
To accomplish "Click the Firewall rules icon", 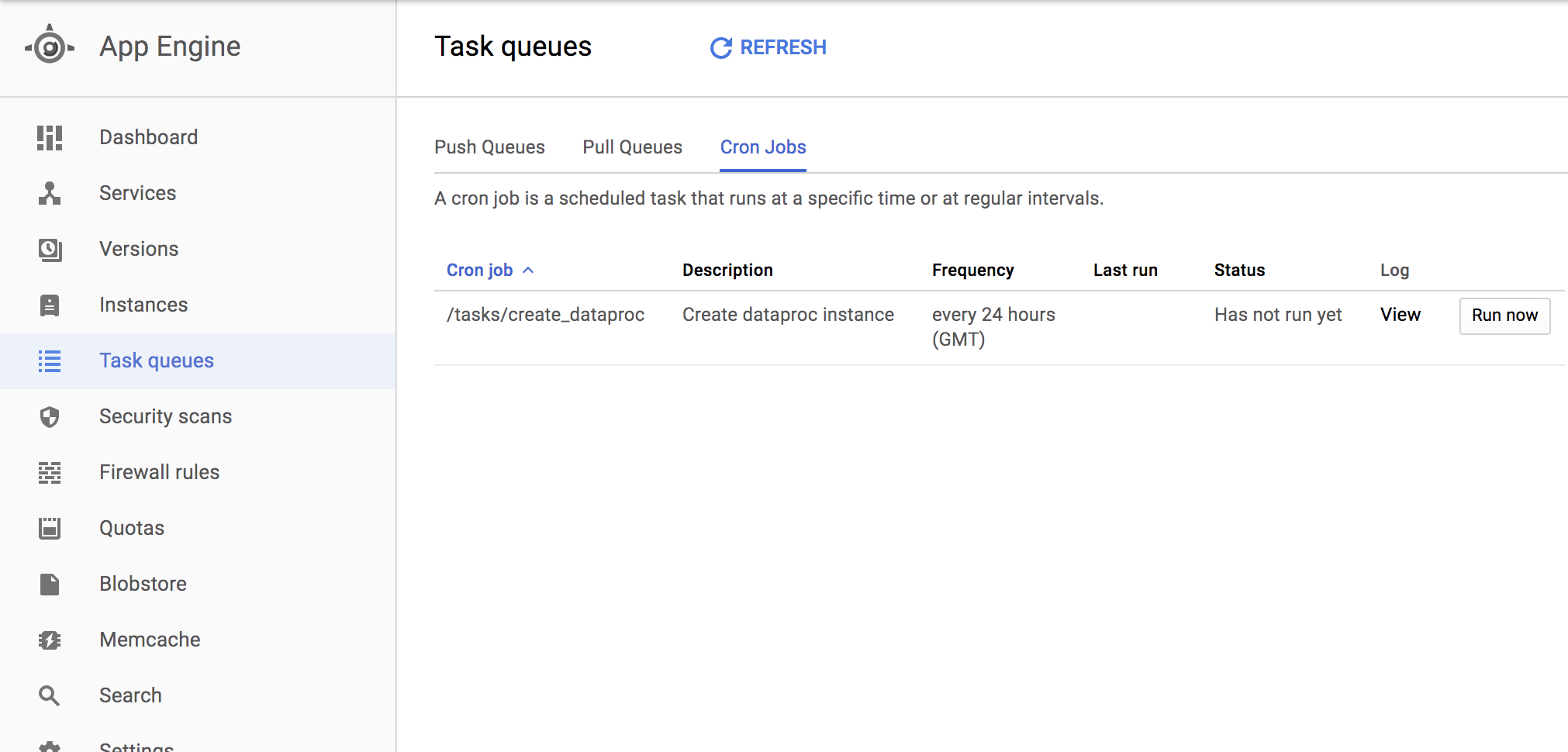I will pyautogui.click(x=50, y=473).
